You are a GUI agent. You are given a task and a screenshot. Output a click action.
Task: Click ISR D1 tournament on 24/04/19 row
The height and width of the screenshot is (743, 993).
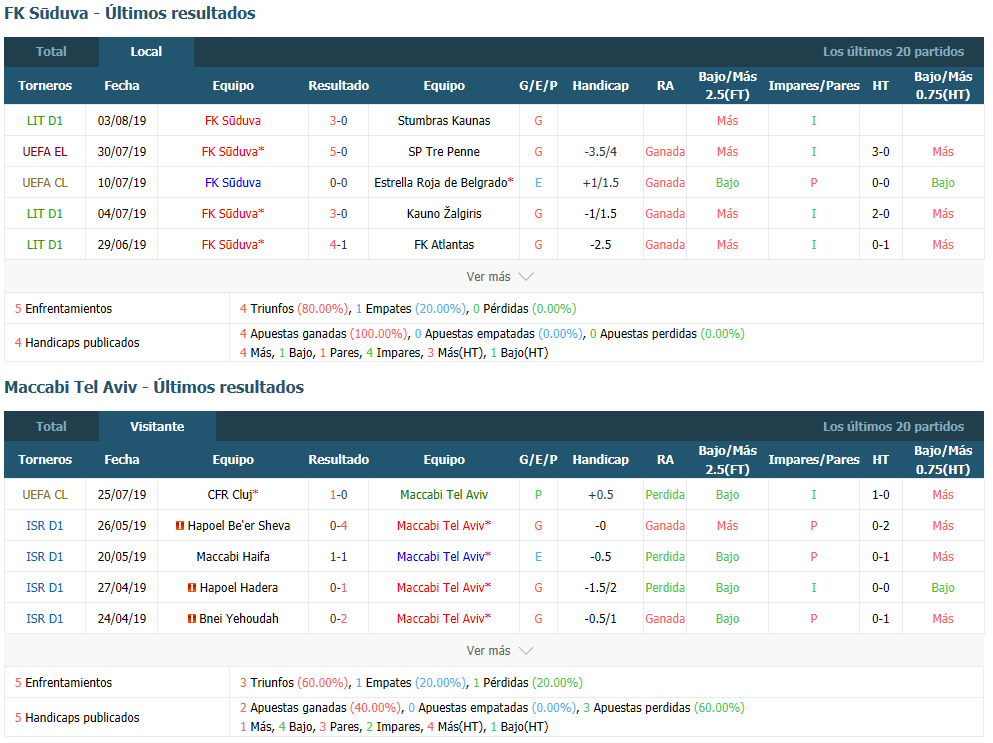pyautogui.click(x=45, y=619)
